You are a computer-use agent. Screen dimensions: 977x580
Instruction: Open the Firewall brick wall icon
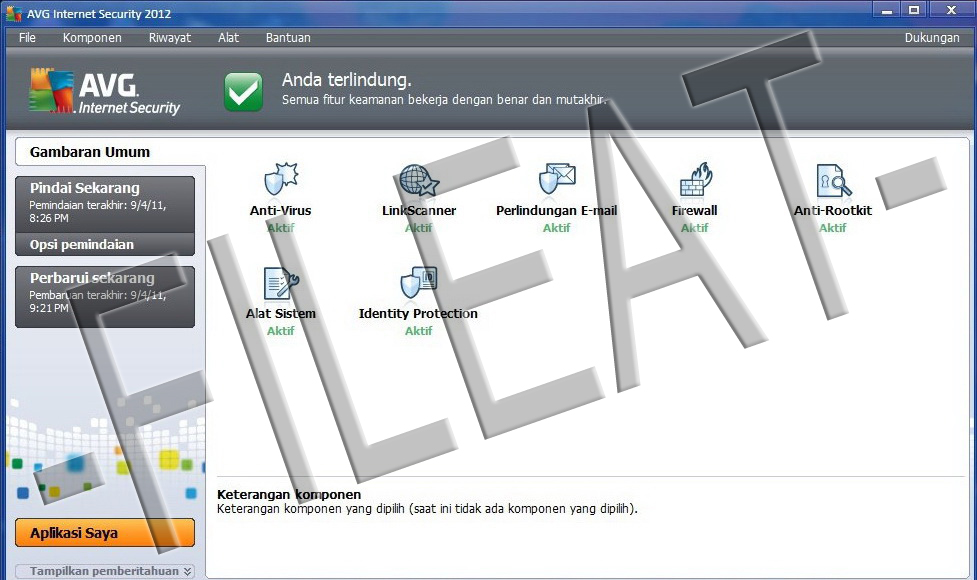[x=695, y=179]
